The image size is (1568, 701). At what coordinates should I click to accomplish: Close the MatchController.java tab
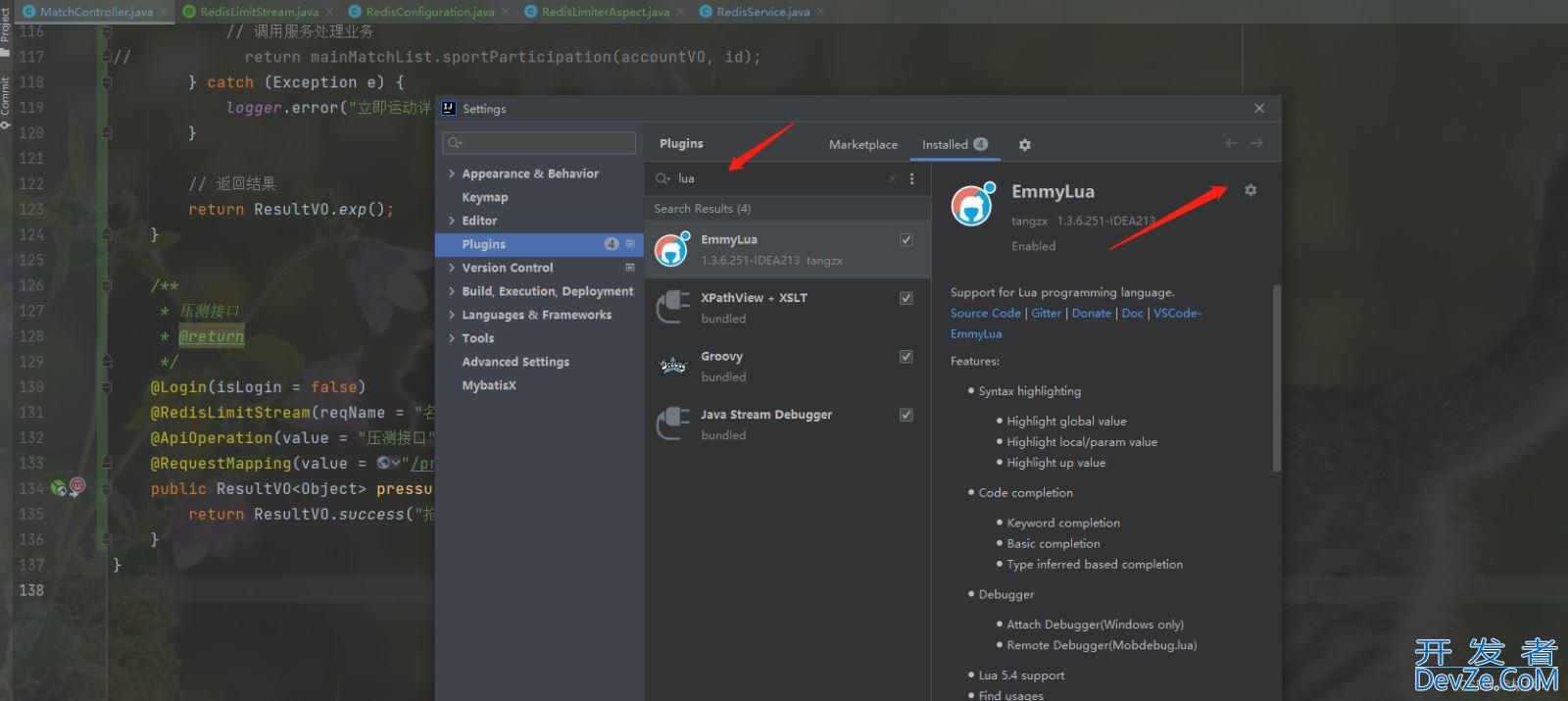click(x=164, y=12)
